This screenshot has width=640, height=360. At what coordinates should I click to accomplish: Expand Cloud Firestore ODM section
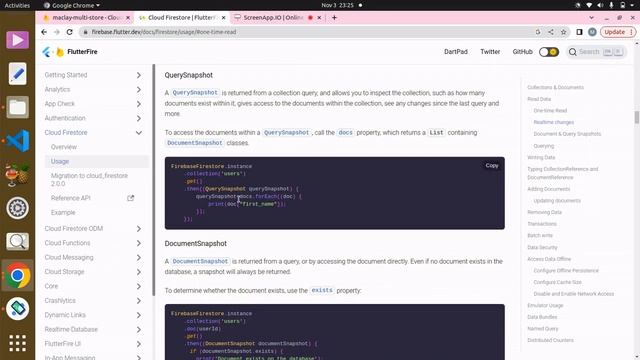click(139, 229)
